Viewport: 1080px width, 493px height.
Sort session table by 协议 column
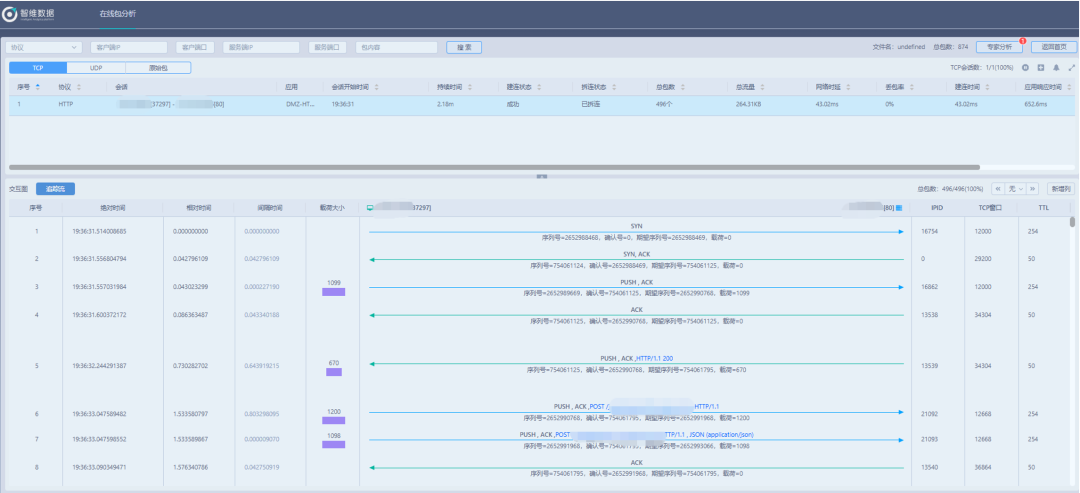(x=79, y=87)
